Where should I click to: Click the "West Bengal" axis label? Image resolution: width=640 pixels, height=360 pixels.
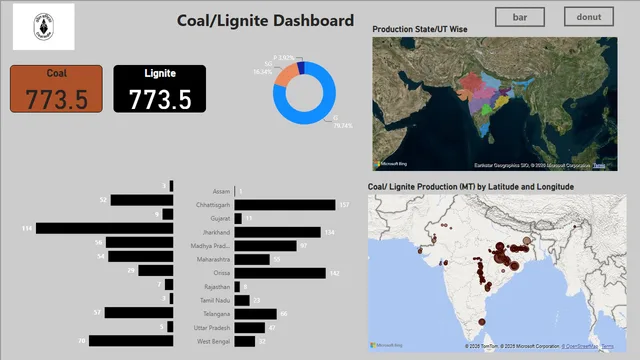click(213, 341)
